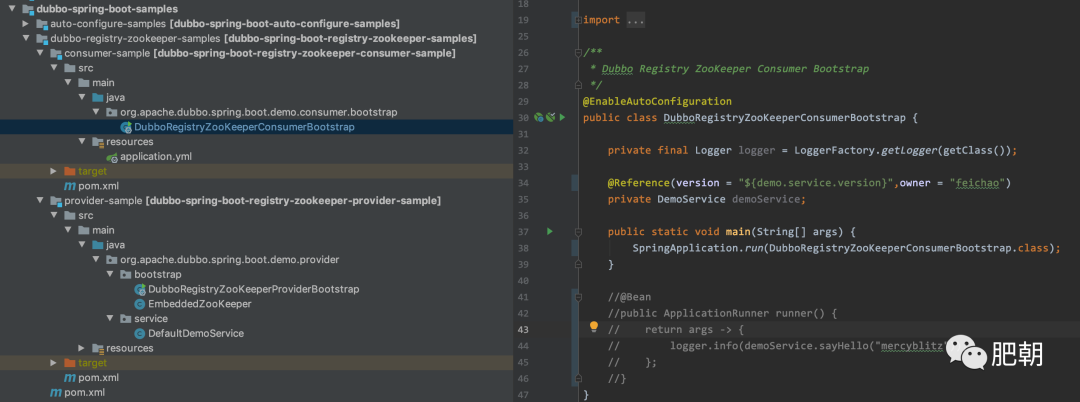
Task: Click the class name DubboRegistryZooKeeperConsumerBootstrap on line 30
Action: pos(785,118)
